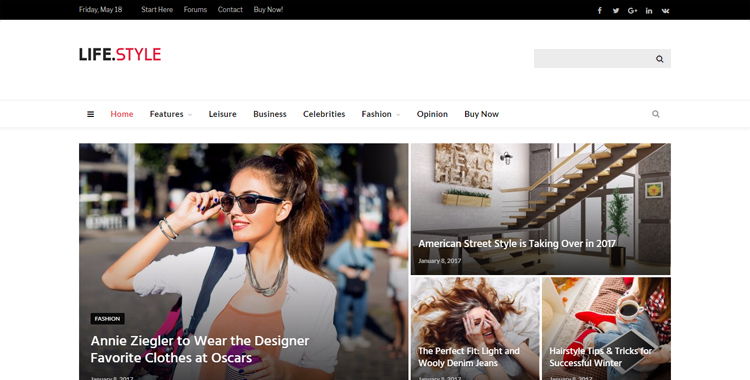Select the Features menu item

point(166,114)
